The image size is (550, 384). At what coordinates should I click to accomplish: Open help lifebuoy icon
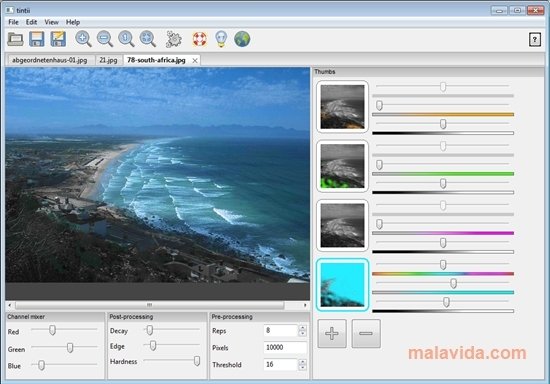click(x=200, y=39)
